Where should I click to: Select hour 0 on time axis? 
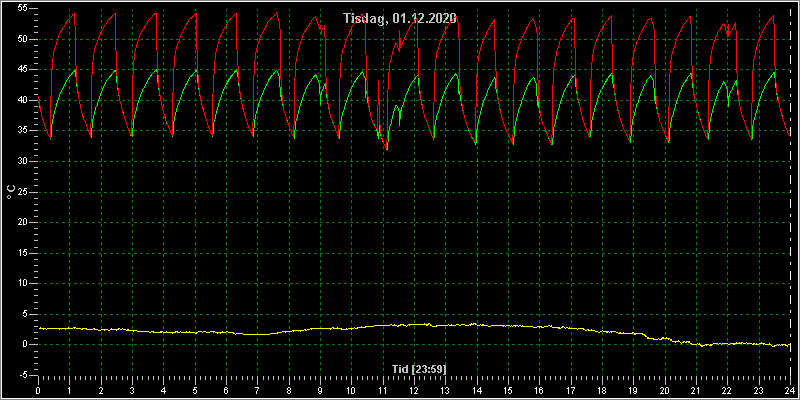pyautogui.click(x=38, y=391)
